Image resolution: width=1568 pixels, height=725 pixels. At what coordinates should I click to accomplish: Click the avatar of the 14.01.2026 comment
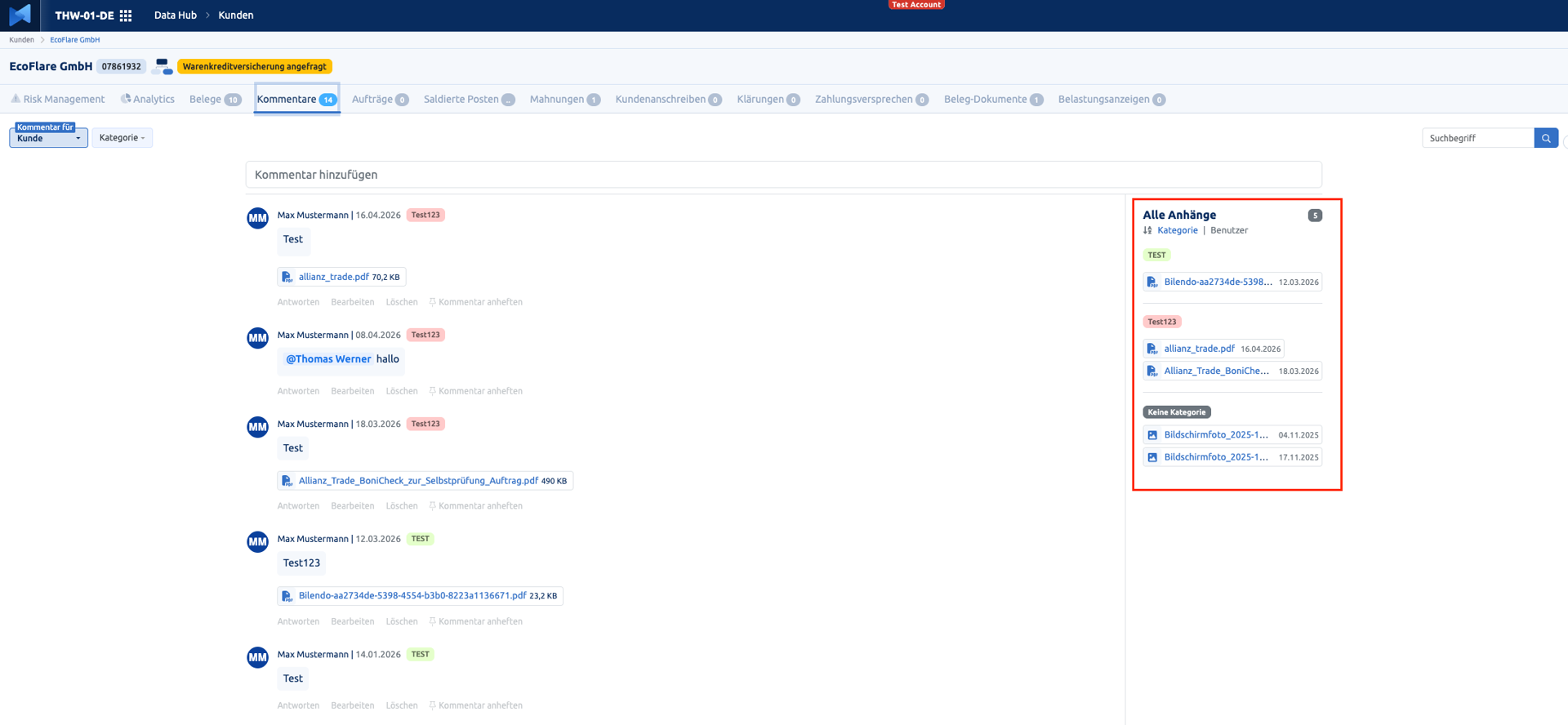[x=258, y=657]
